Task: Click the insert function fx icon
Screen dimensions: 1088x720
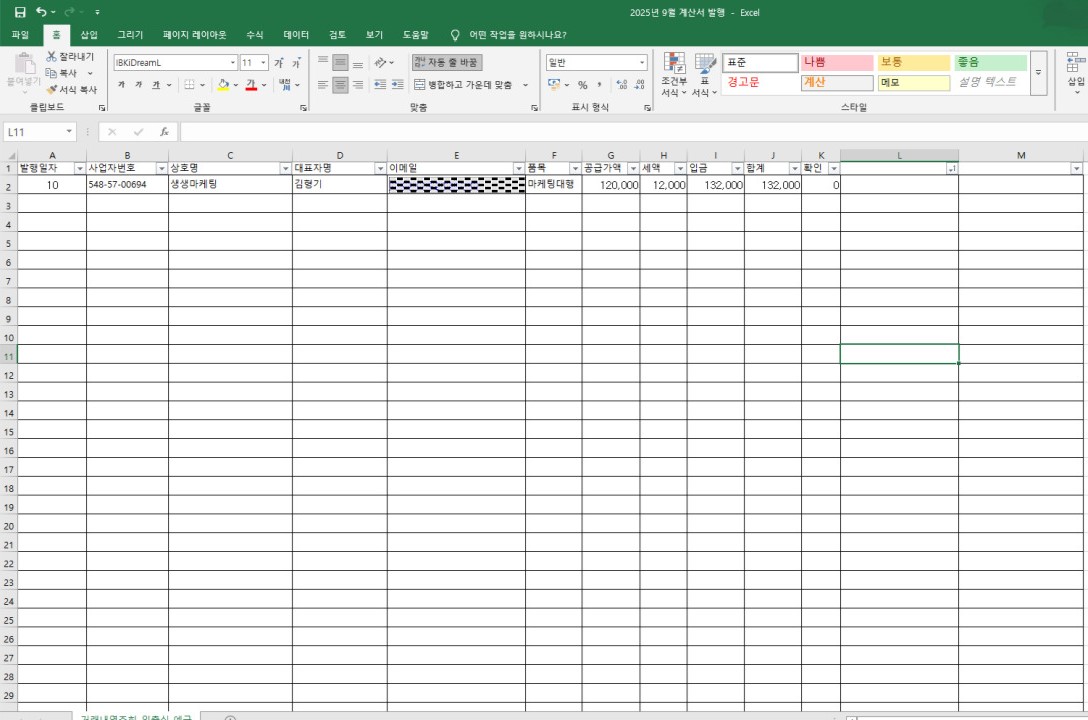Action: (164, 132)
